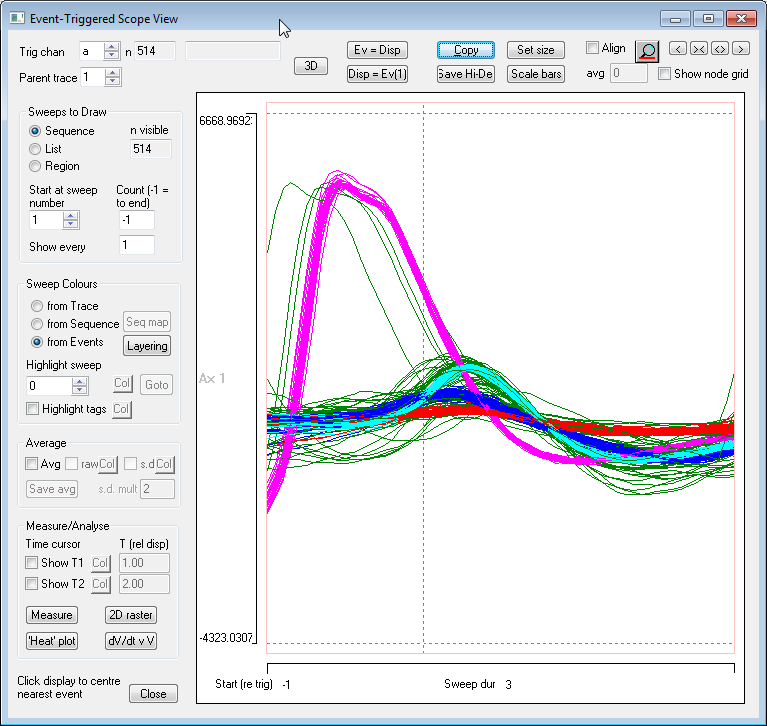Click the magnifier zoom icon button
Image resolution: width=767 pixels, height=726 pixels.
[647, 51]
